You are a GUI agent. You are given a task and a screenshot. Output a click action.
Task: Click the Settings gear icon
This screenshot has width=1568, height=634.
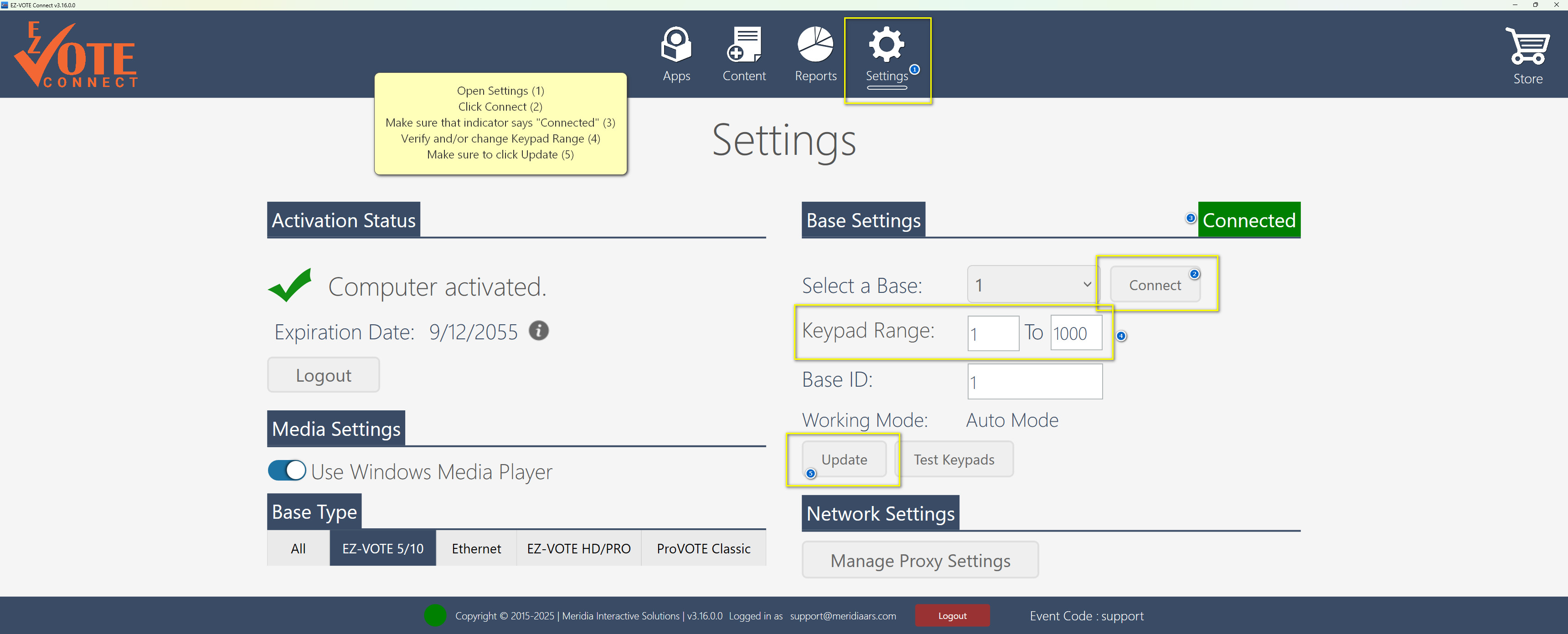click(x=886, y=45)
